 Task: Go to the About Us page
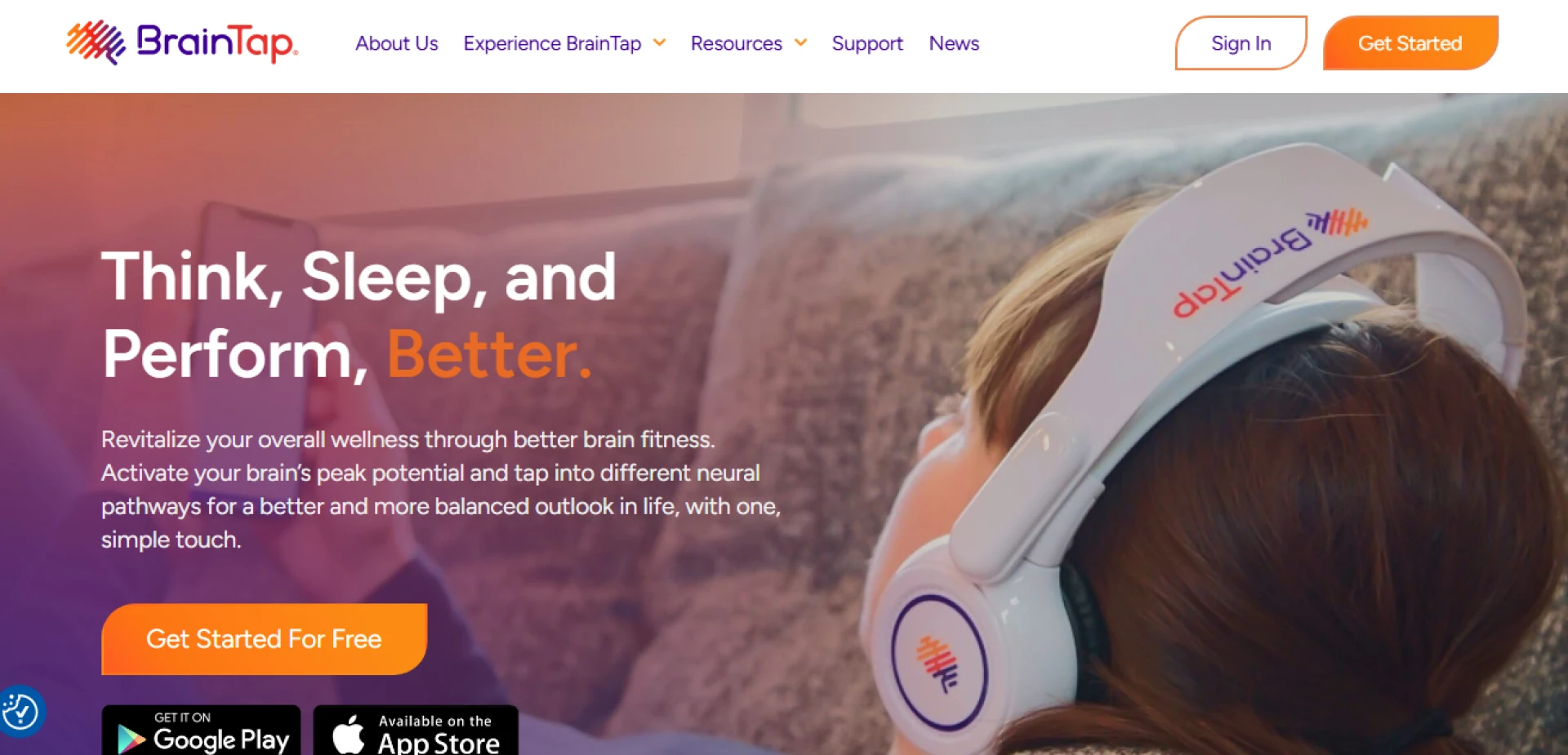pos(396,43)
